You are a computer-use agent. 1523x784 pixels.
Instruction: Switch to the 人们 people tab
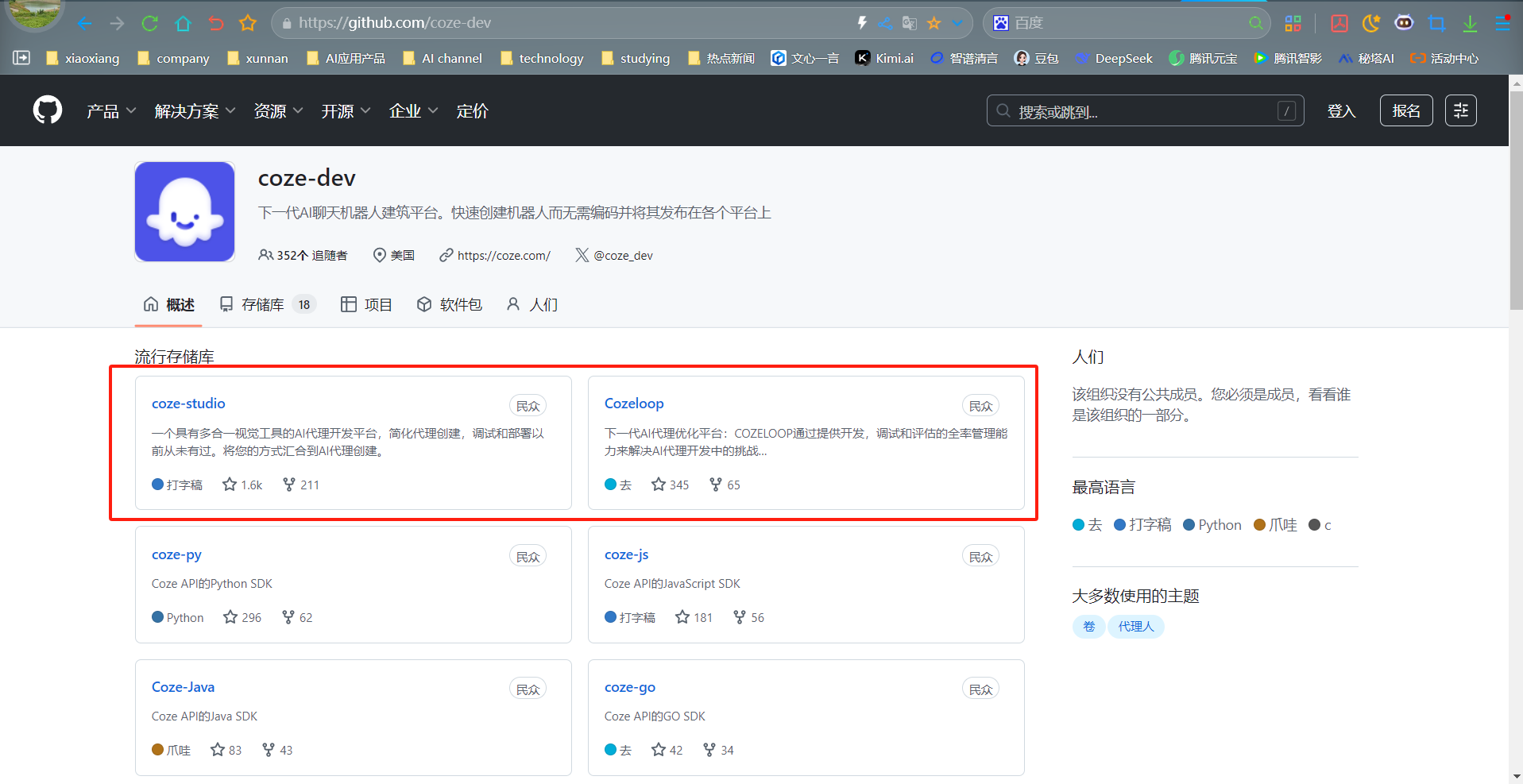[x=532, y=304]
